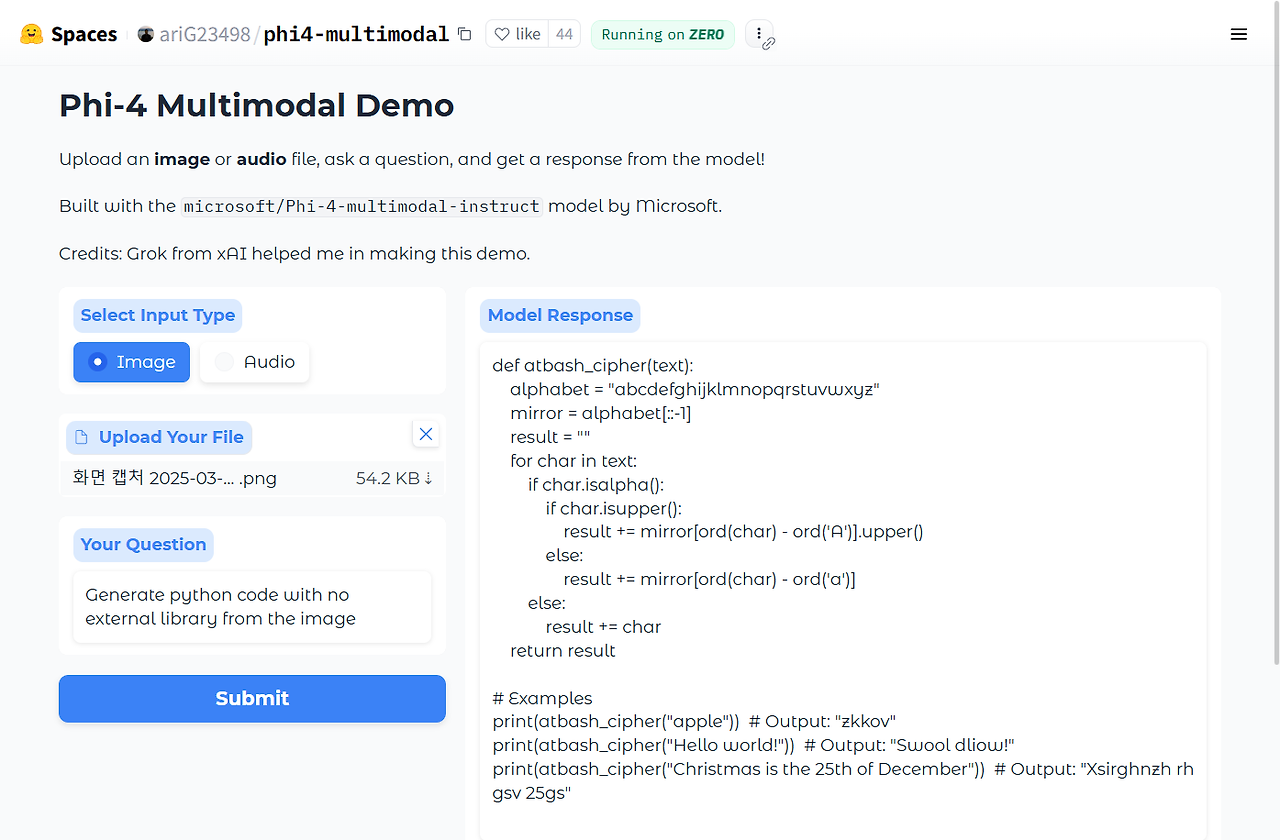Click inside the Your Question text box

tap(251, 606)
